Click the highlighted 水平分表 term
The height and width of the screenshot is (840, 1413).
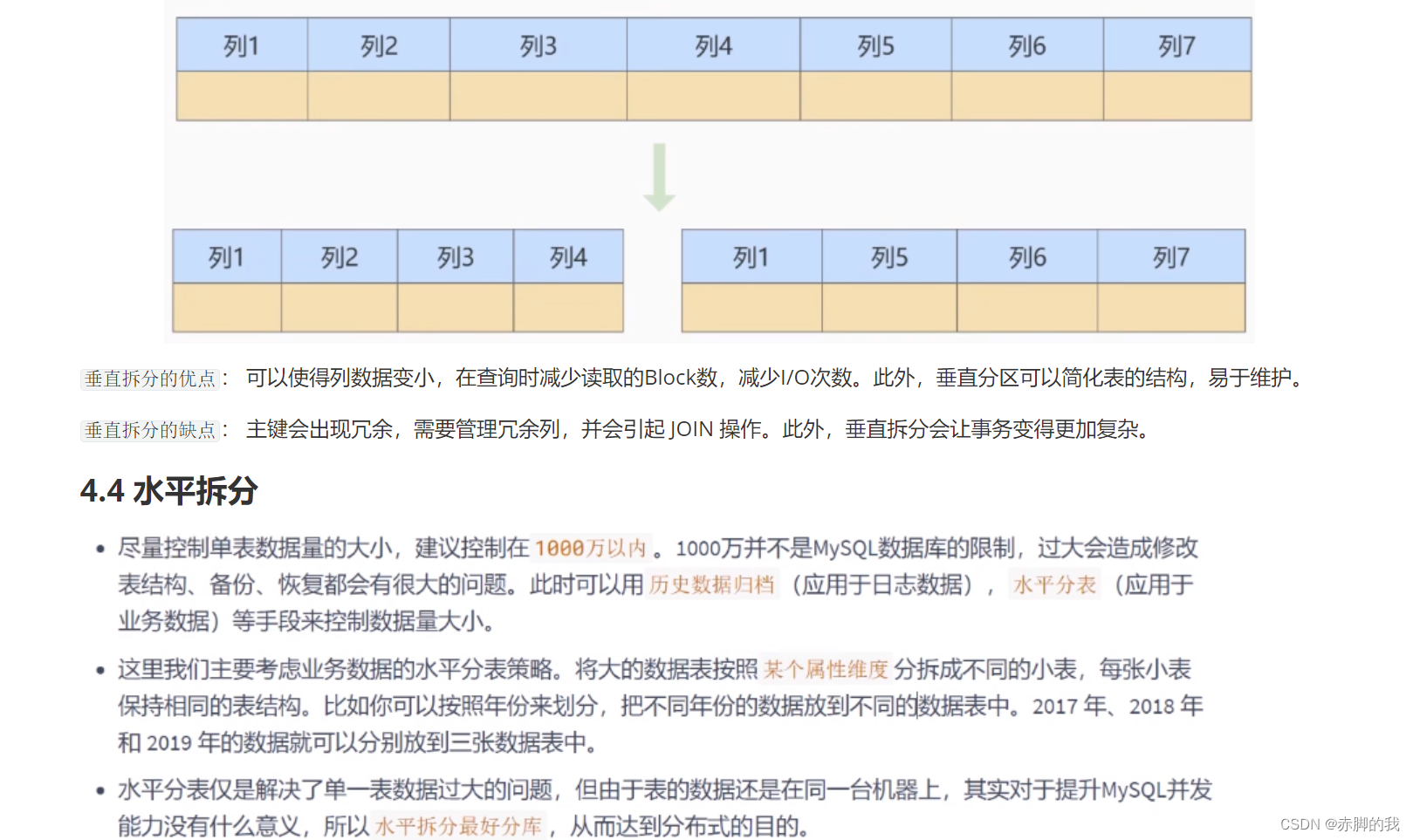click(1053, 585)
